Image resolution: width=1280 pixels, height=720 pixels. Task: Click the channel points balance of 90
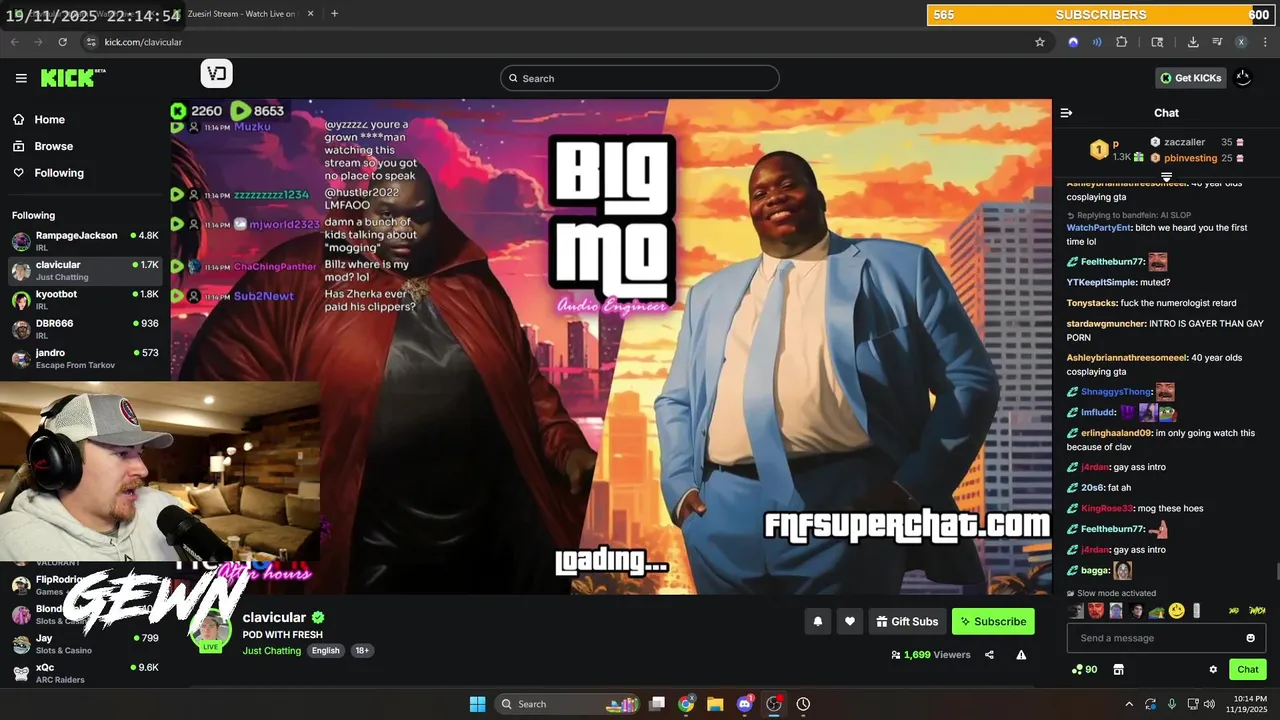(1084, 669)
